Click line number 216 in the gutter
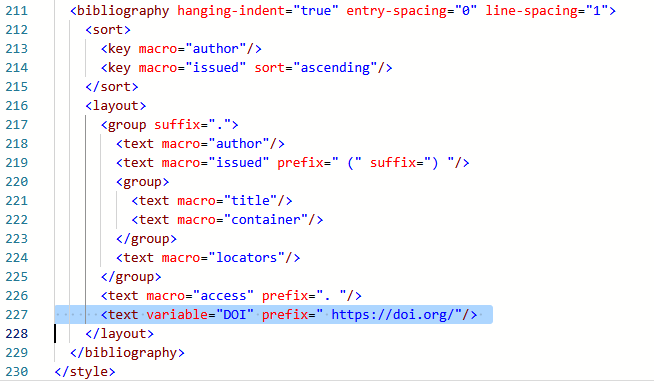 point(17,106)
